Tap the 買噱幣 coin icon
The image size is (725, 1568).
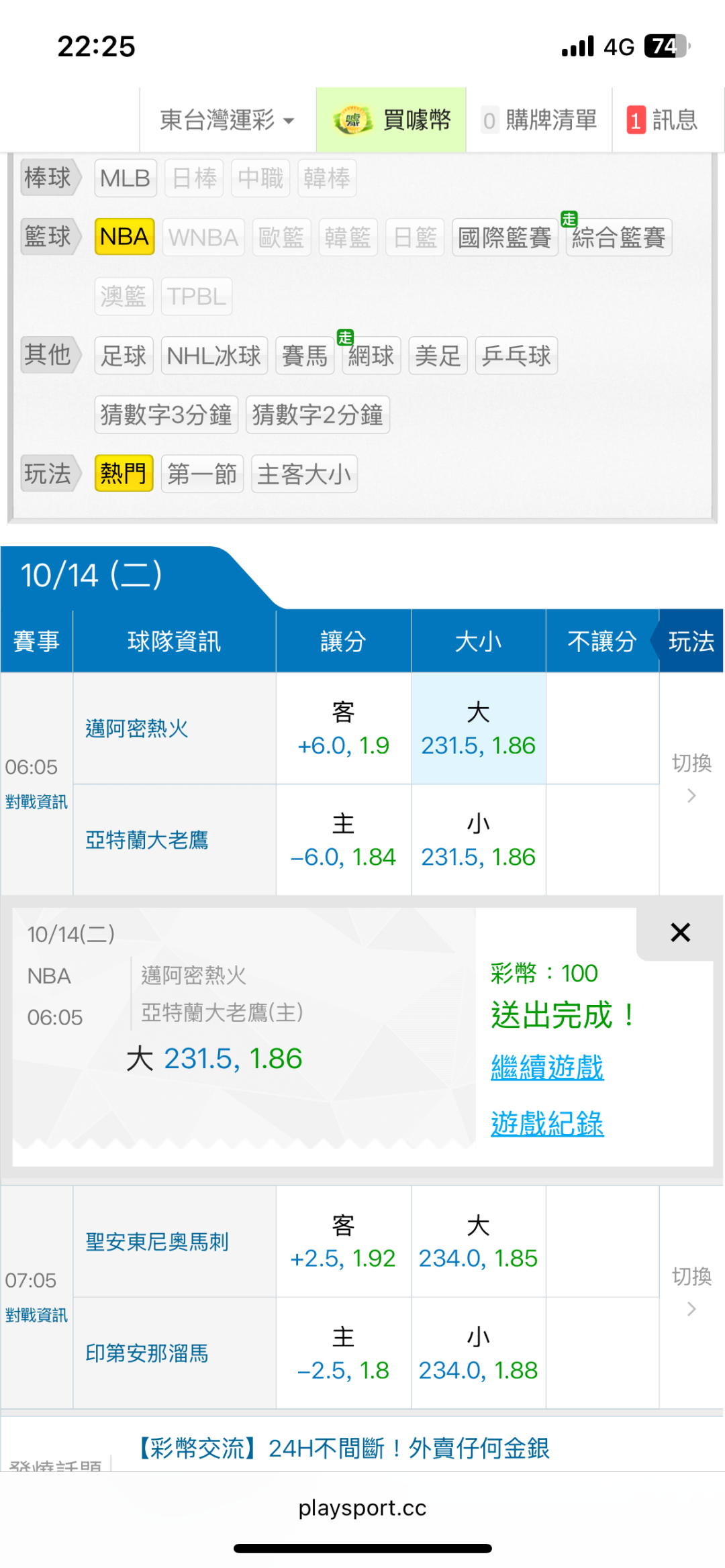352,121
